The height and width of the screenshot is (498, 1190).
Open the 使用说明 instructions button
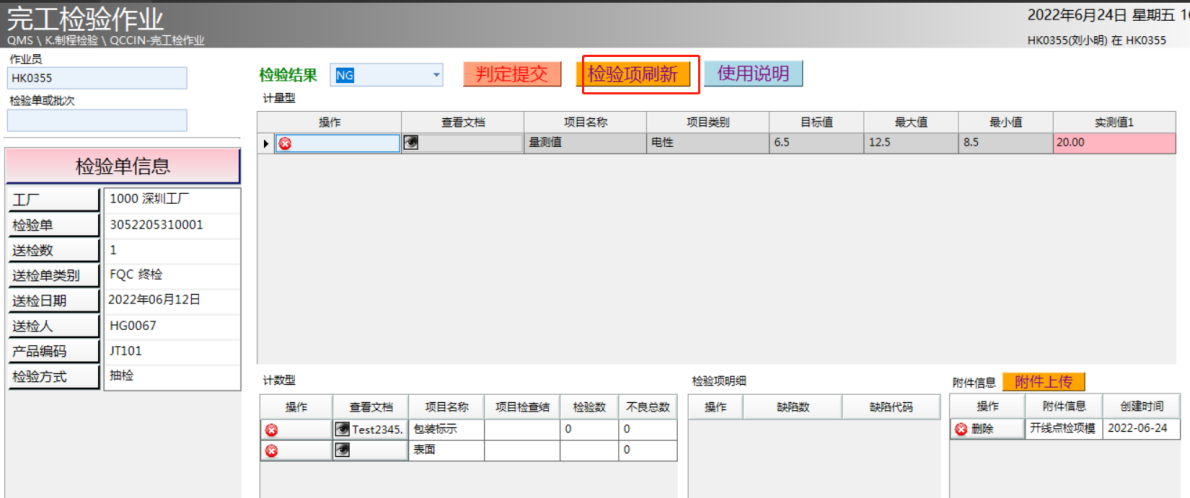pos(753,74)
